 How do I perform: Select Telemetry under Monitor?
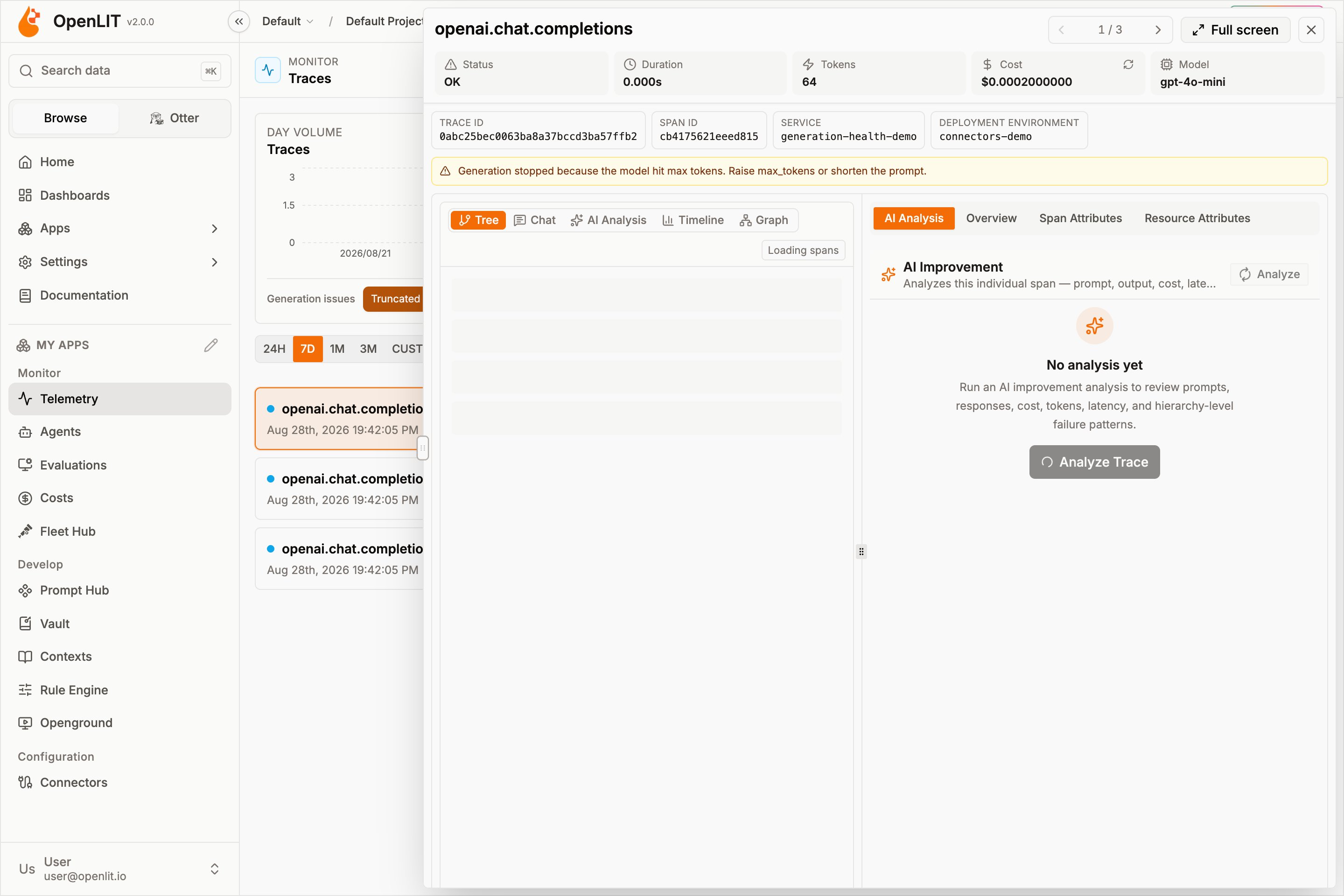(x=120, y=399)
